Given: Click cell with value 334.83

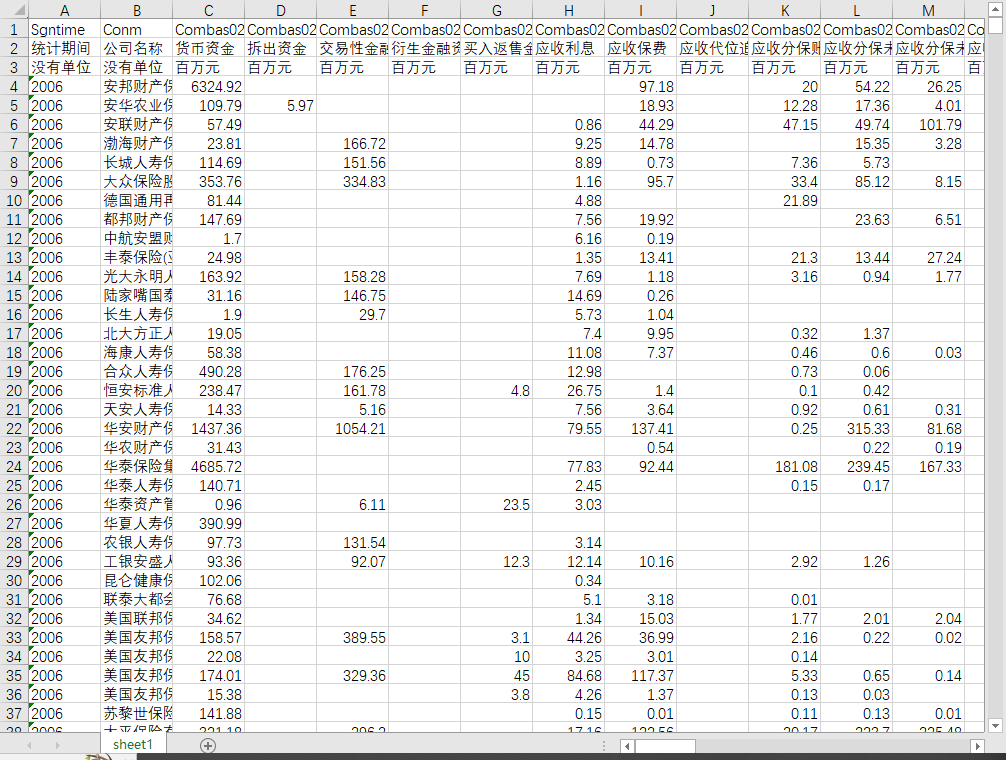Looking at the screenshot, I should pyautogui.click(x=352, y=182).
